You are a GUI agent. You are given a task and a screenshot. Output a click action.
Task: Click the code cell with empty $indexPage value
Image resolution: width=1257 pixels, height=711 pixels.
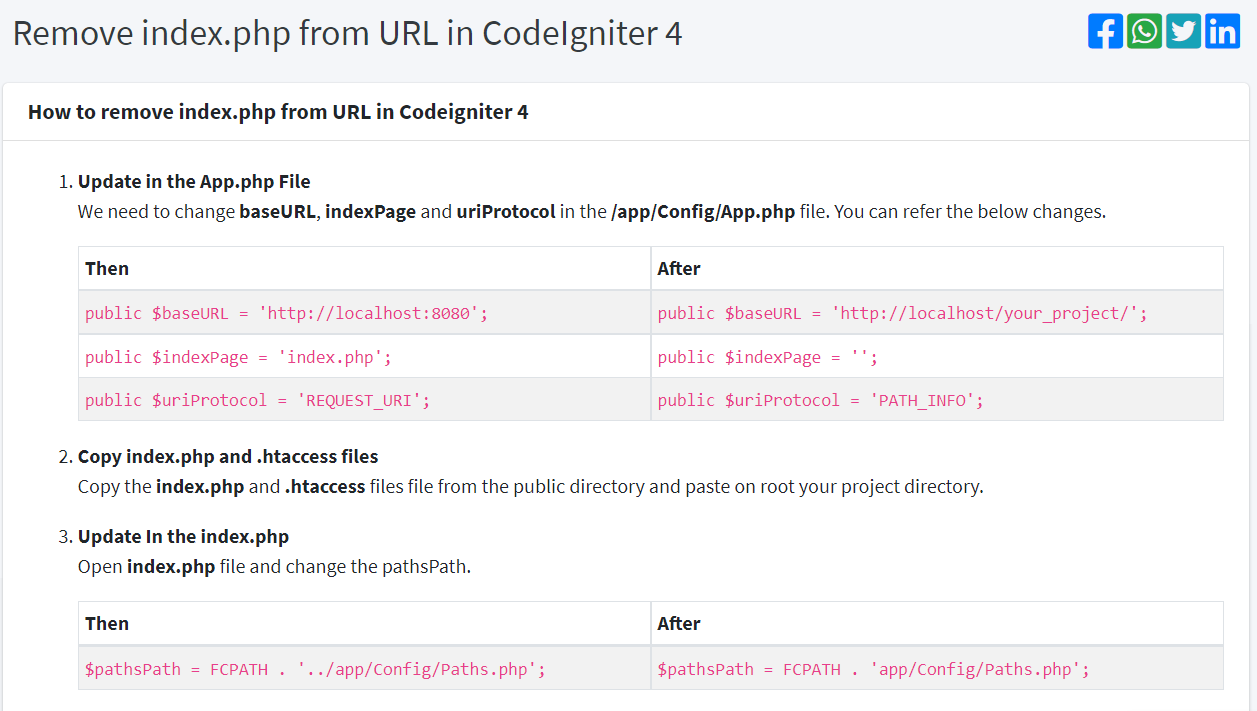pyautogui.click(x=937, y=356)
